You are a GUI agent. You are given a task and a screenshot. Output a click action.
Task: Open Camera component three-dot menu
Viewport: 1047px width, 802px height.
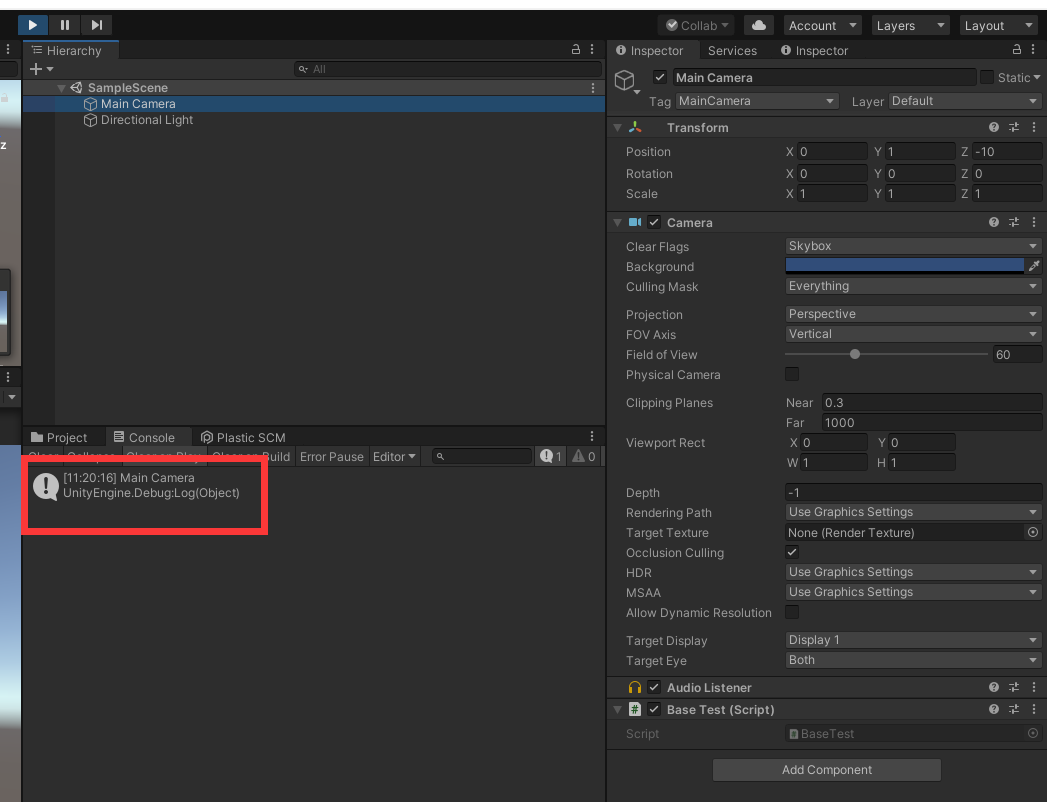(1034, 222)
